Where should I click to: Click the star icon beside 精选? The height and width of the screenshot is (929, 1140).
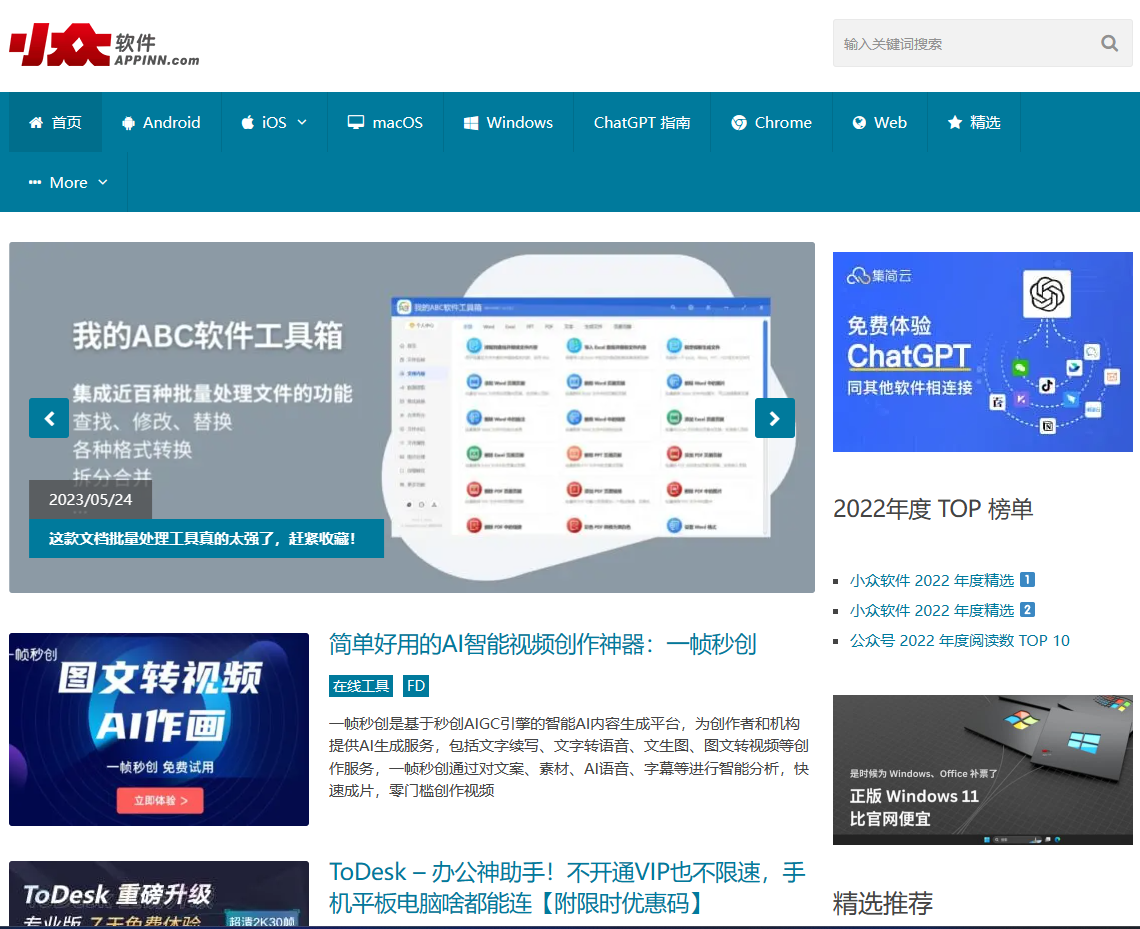[x=955, y=122]
